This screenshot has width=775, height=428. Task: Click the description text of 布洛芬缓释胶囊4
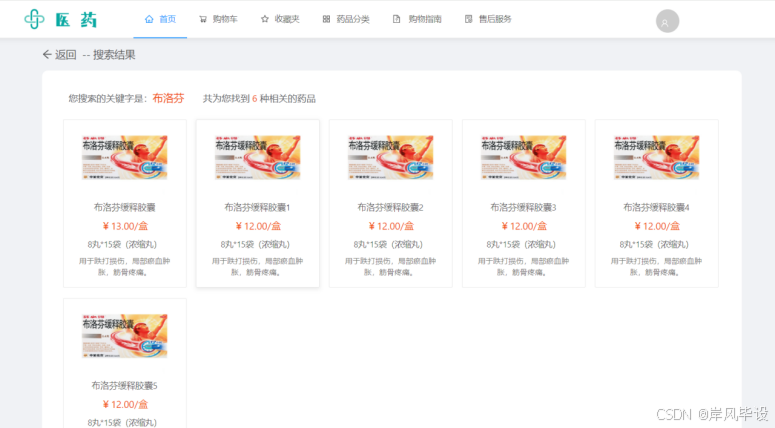point(656,266)
